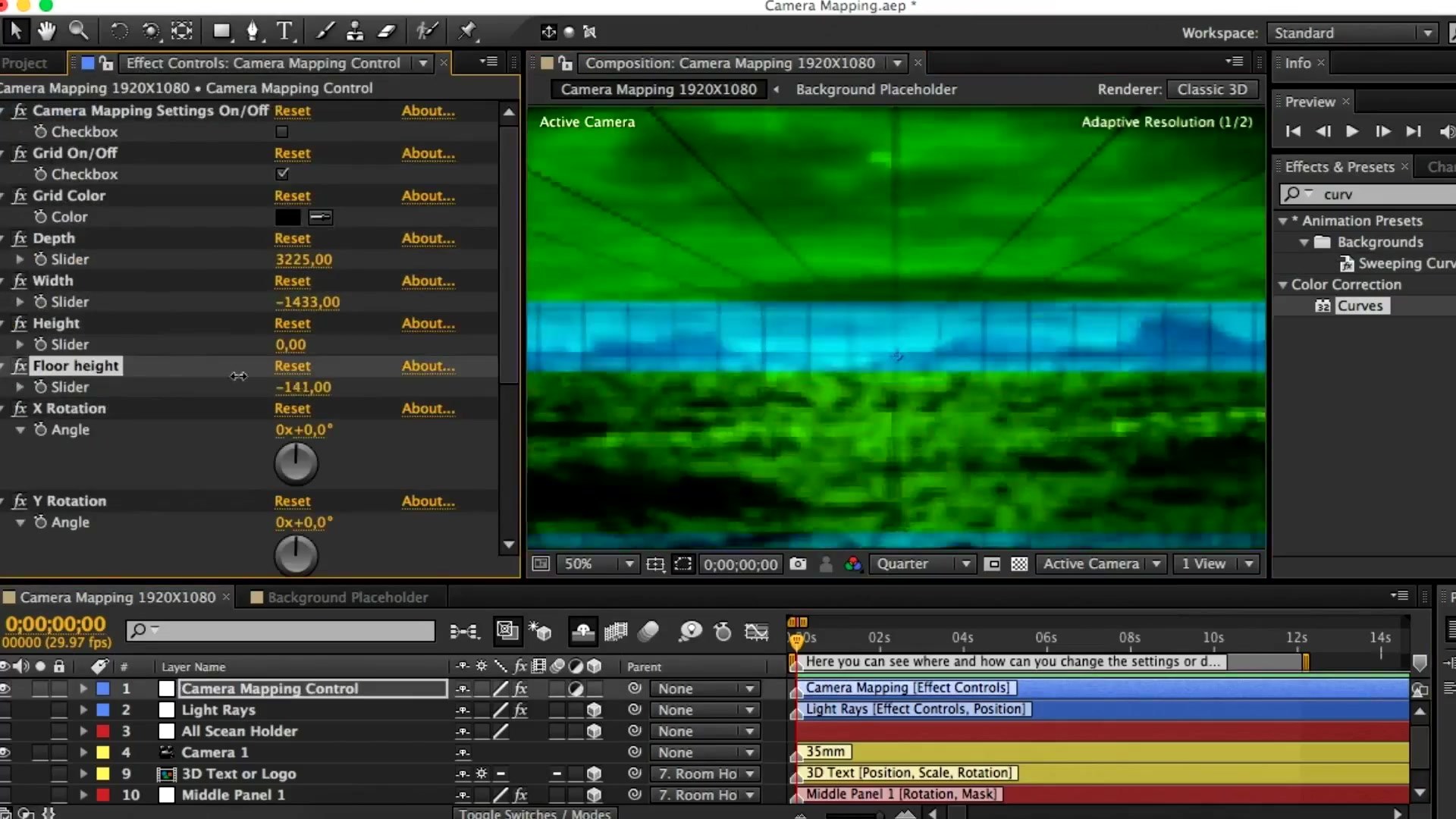This screenshot has height=819, width=1456.
Task: Uncheck the Grid On/Off checkbox
Action: [x=282, y=174]
